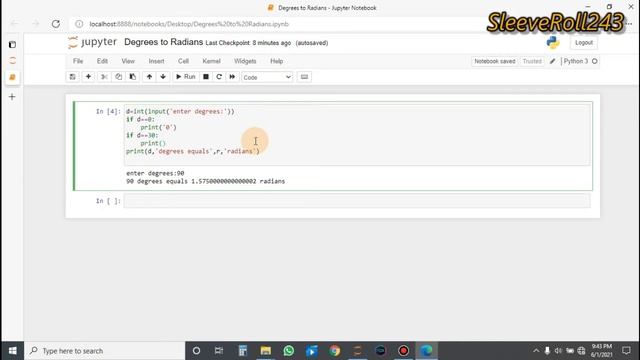
Task: Open Cortana circle icon on taskbar
Action: [x=196, y=351]
